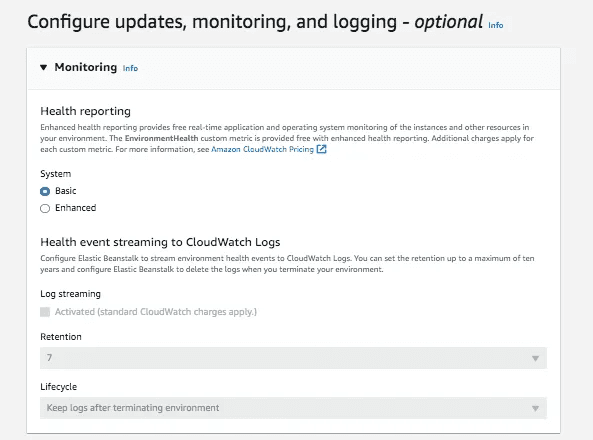Collapse the Monitoring section triangle

tap(43, 68)
